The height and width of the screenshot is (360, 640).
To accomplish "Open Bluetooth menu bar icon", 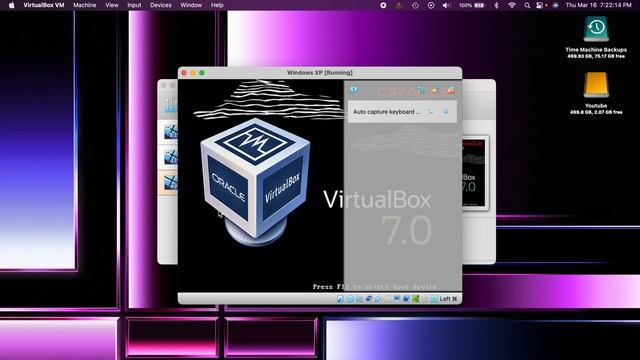I will click(x=496, y=5).
